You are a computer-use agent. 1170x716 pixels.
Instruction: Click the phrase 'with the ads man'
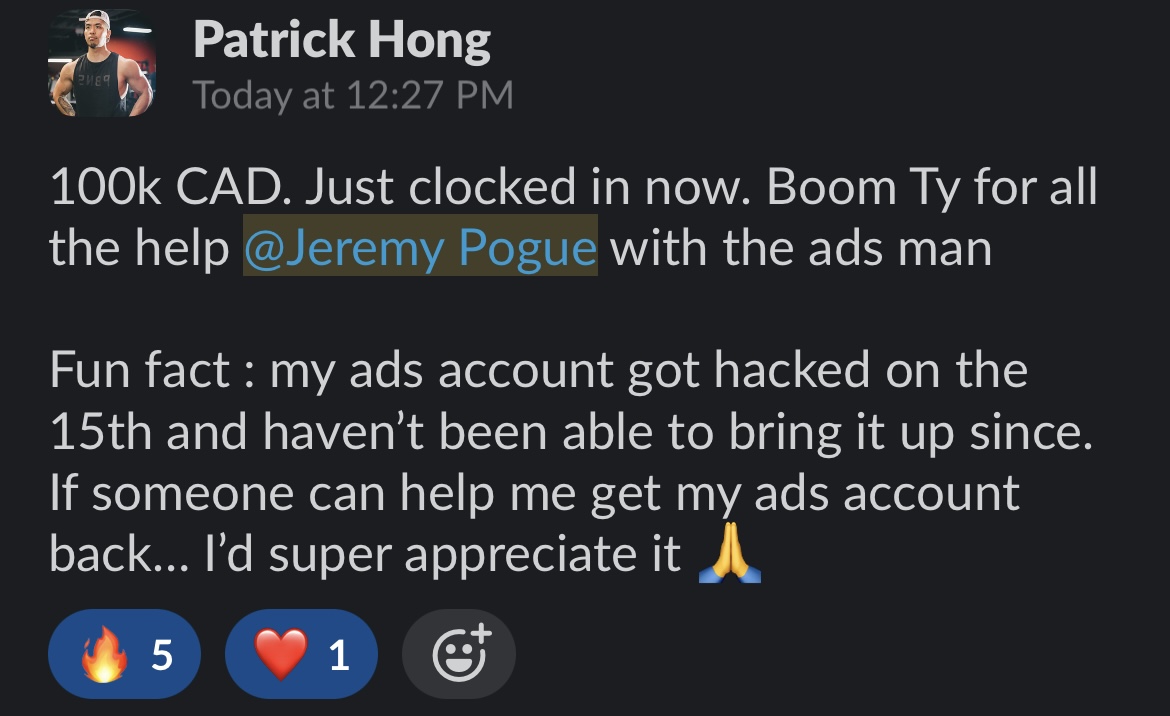(801, 248)
